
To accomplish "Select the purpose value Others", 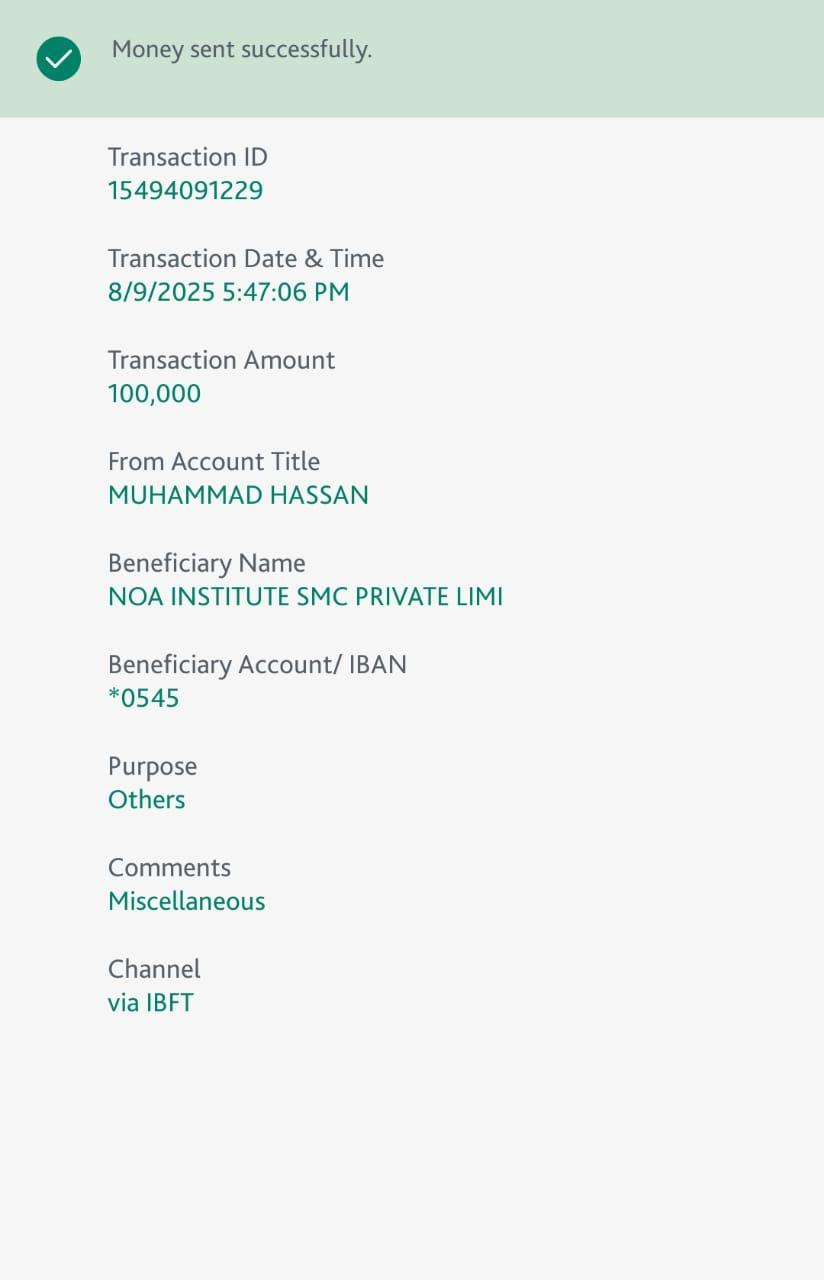I will (147, 800).
